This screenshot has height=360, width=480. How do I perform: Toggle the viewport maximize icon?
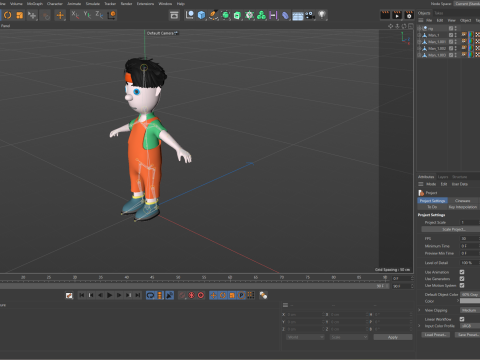click(x=411, y=26)
